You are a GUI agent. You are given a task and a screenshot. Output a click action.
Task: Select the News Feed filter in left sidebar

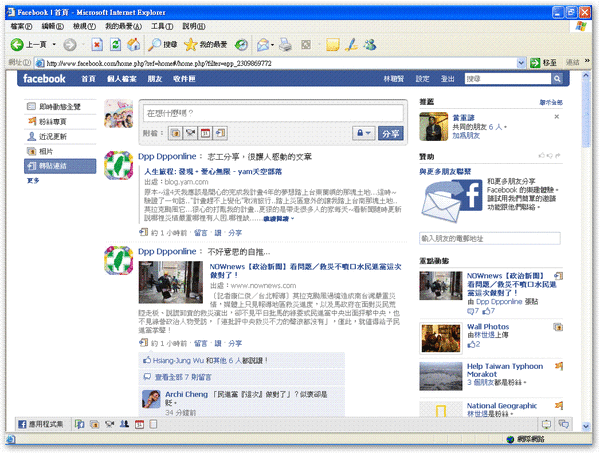(x=60, y=106)
